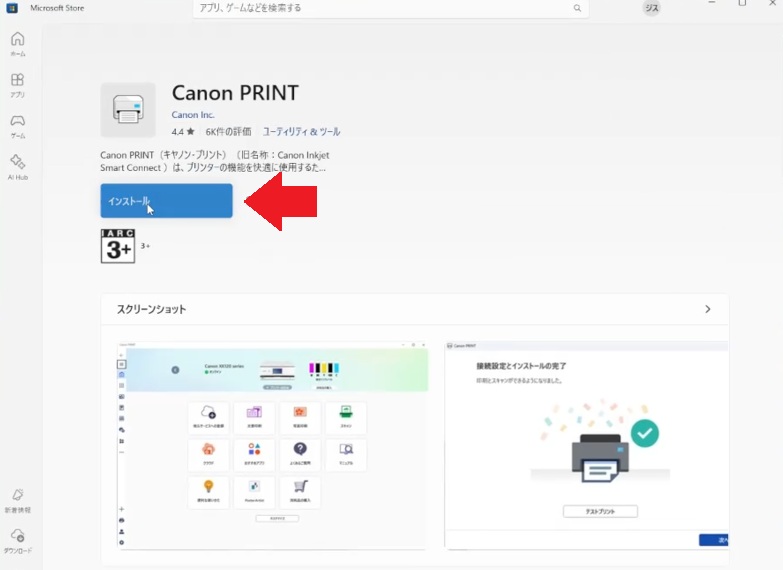Open AI Hub in sidebar
This screenshot has width=783, height=570.
point(17,167)
